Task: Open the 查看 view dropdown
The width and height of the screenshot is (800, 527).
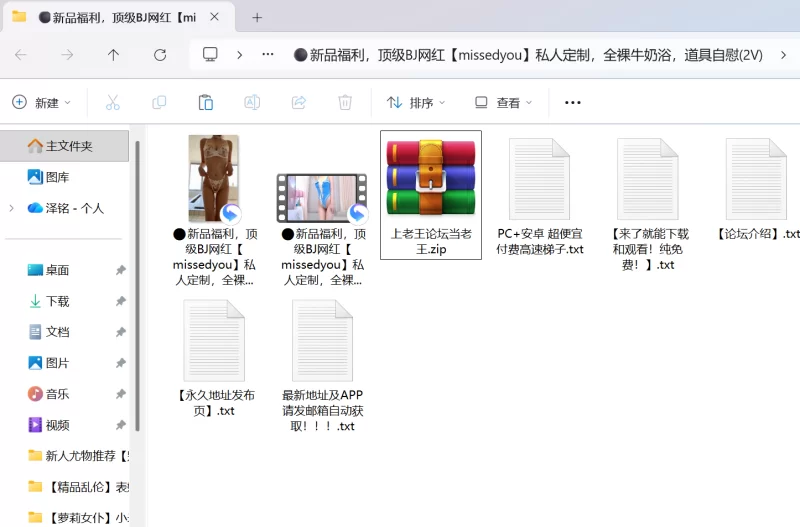Action: [x=503, y=102]
